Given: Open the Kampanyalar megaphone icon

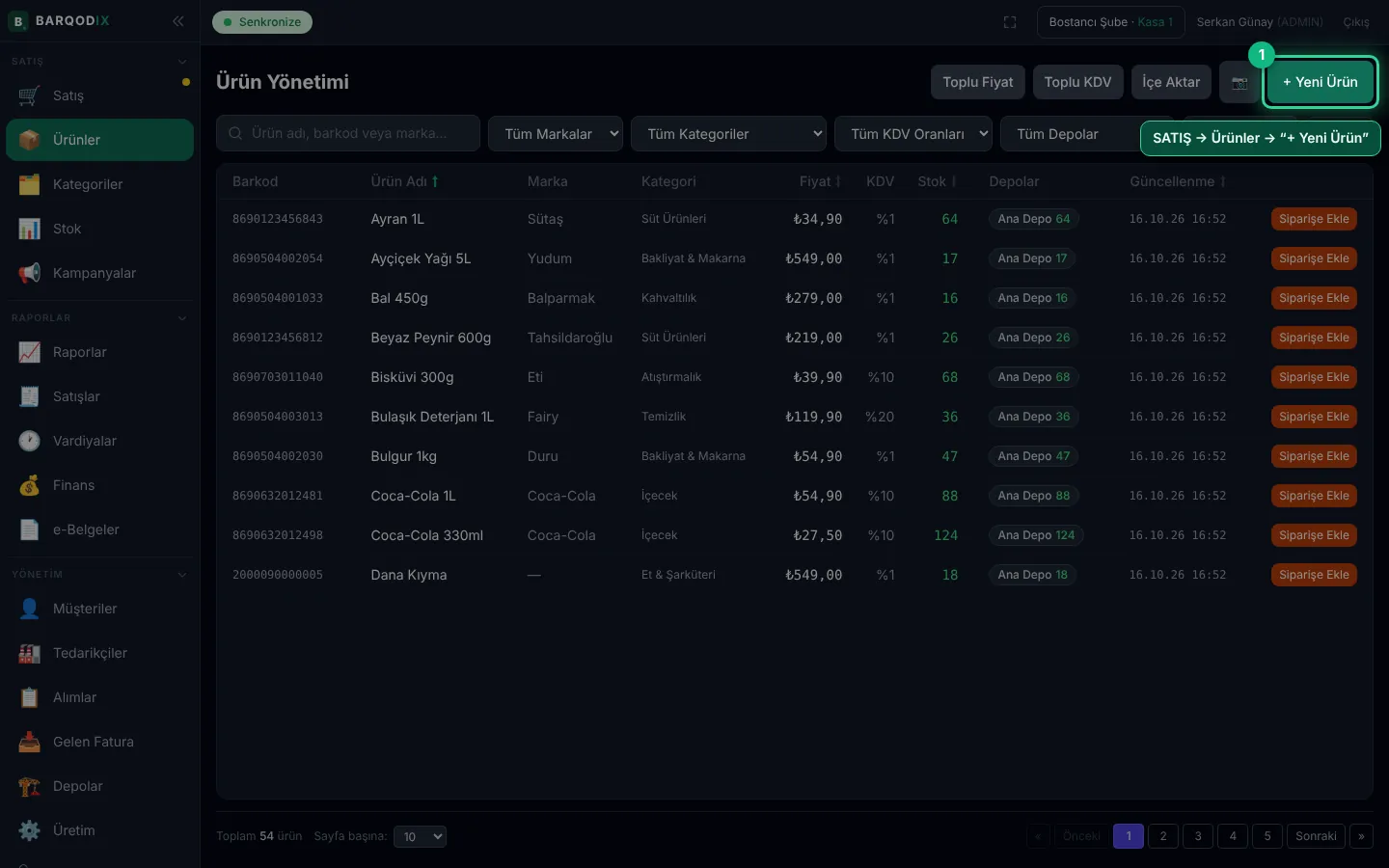Looking at the screenshot, I should (x=30, y=273).
